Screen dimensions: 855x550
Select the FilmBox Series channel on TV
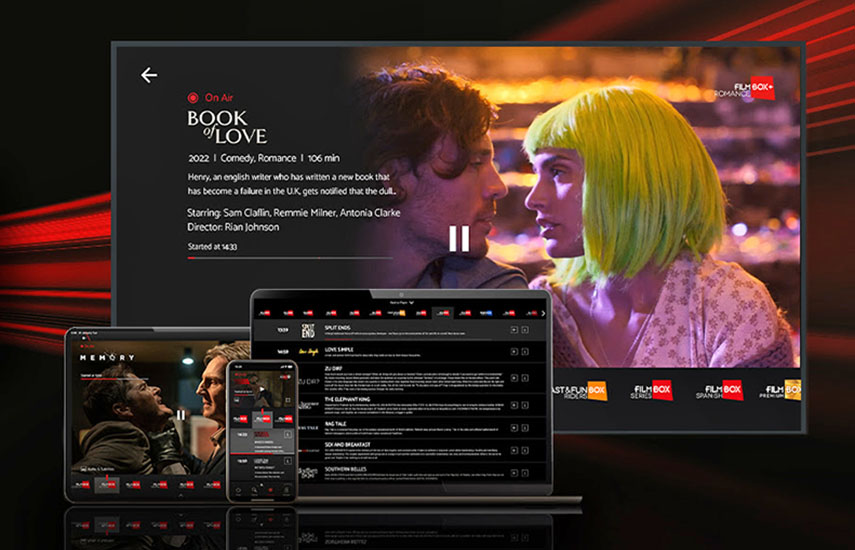click(652, 390)
